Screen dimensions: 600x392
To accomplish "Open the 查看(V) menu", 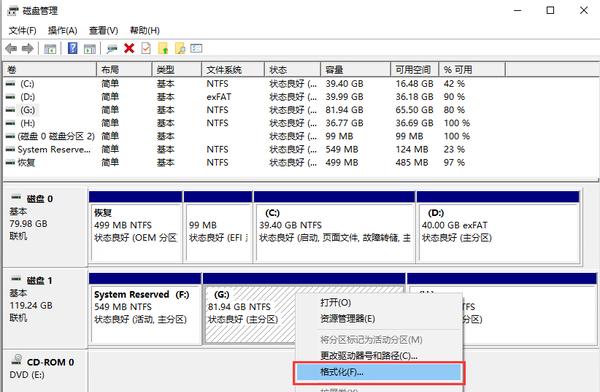I will pyautogui.click(x=104, y=30).
